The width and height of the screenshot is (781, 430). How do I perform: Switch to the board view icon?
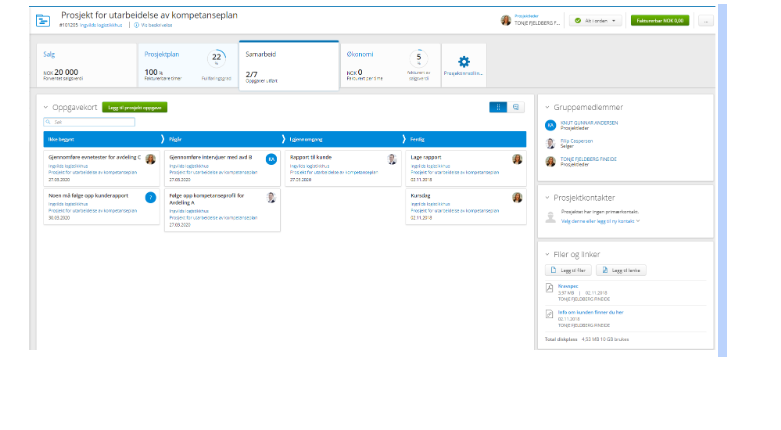coord(498,107)
